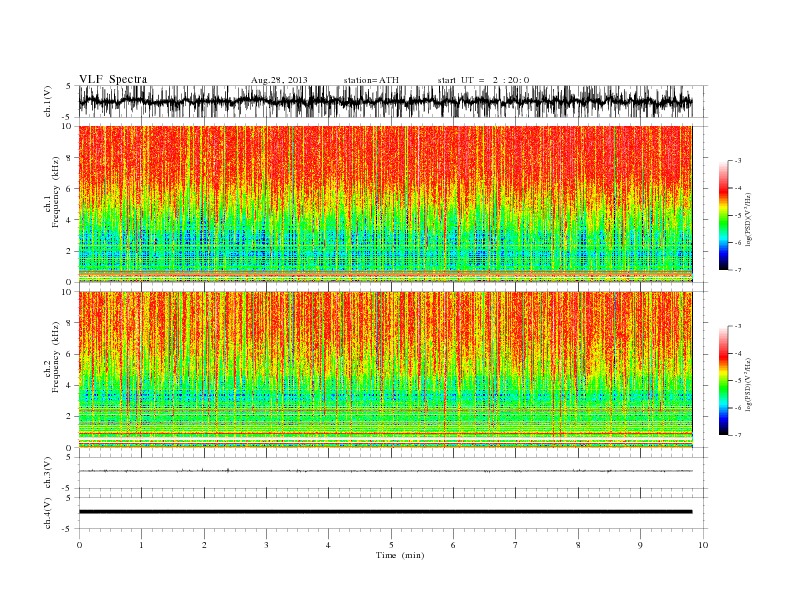This screenshot has height=612, width=792.
Task: Click the 'ch.3(V)' axis label
Action: 48,473
